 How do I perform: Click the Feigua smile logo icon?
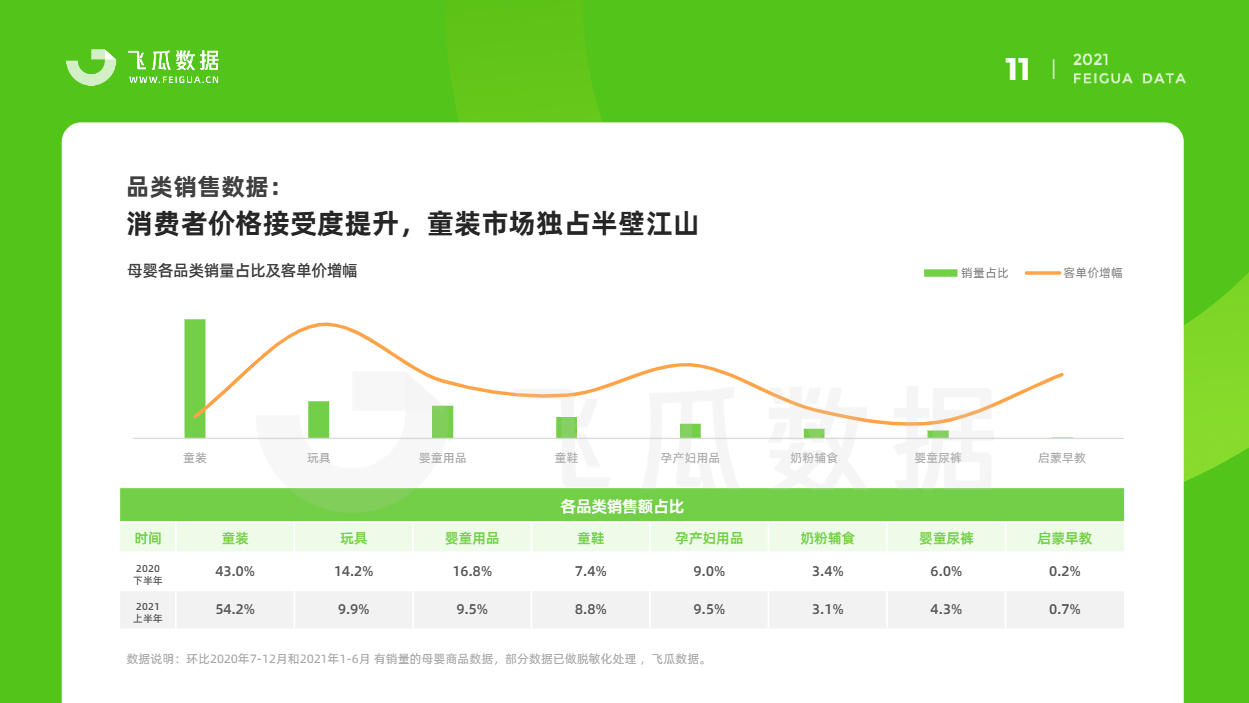[x=91, y=66]
